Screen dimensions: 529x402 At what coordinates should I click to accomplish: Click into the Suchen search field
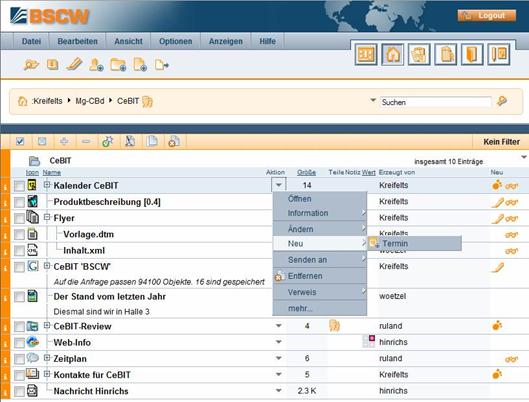pos(436,102)
